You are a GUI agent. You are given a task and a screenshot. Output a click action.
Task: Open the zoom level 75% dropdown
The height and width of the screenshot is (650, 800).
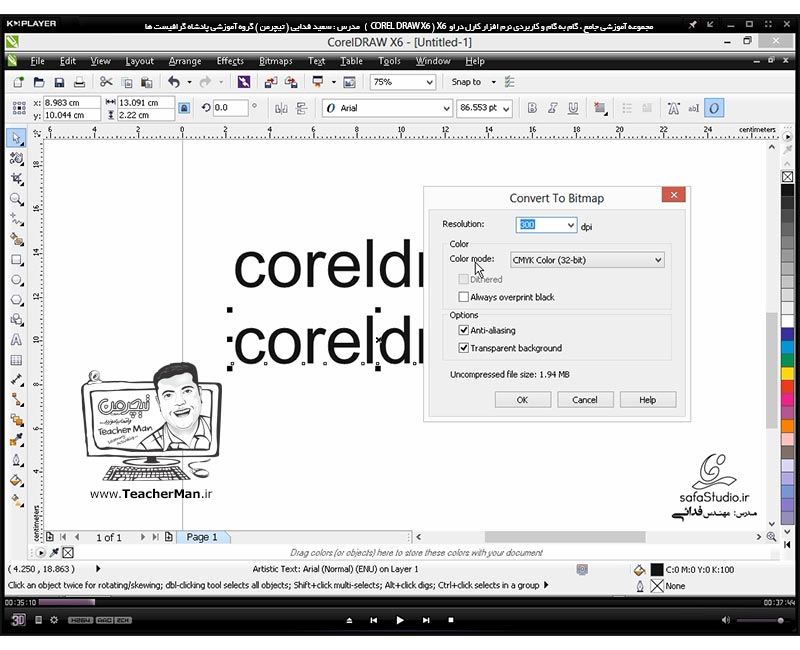[x=429, y=82]
